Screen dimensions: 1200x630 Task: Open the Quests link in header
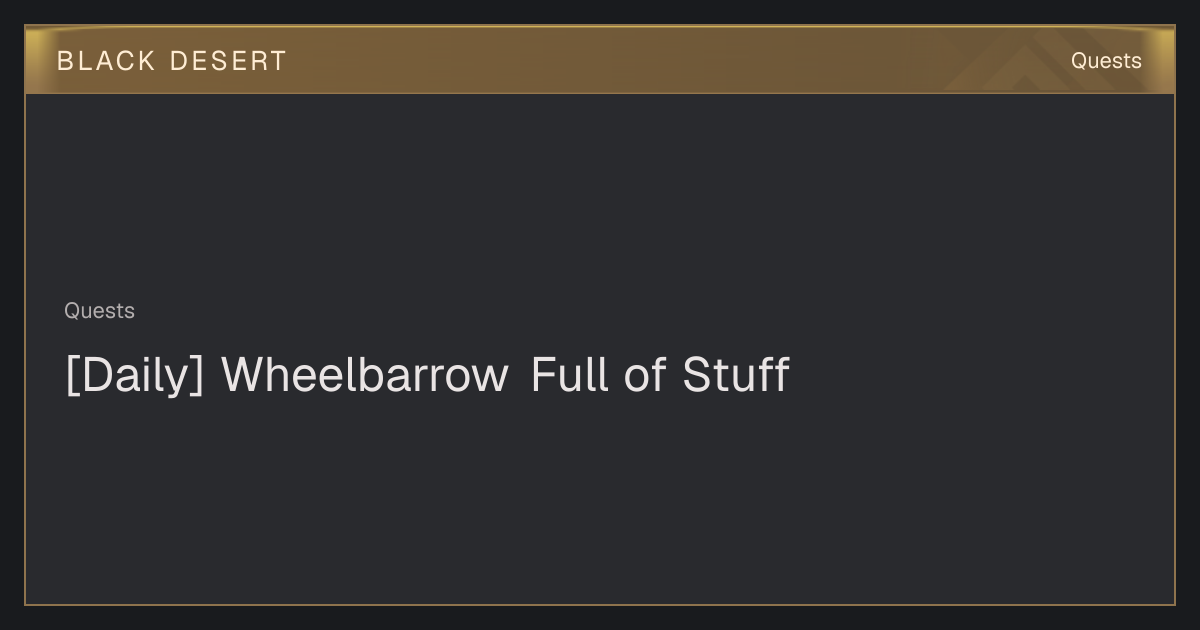1106,61
